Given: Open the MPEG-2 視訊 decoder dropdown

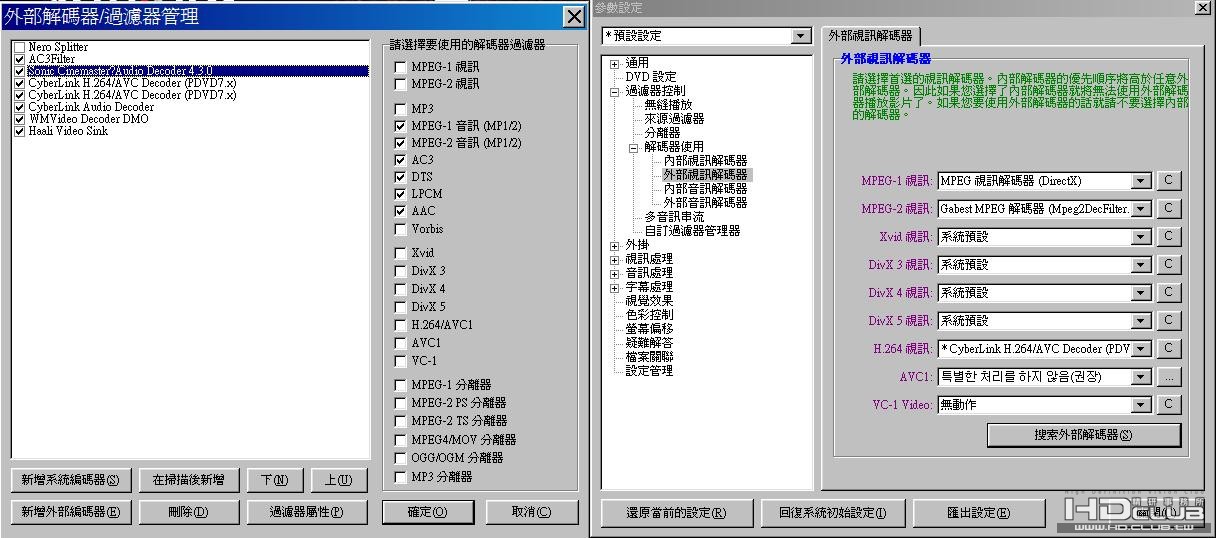Looking at the screenshot, I should (x=1141, y=209).
